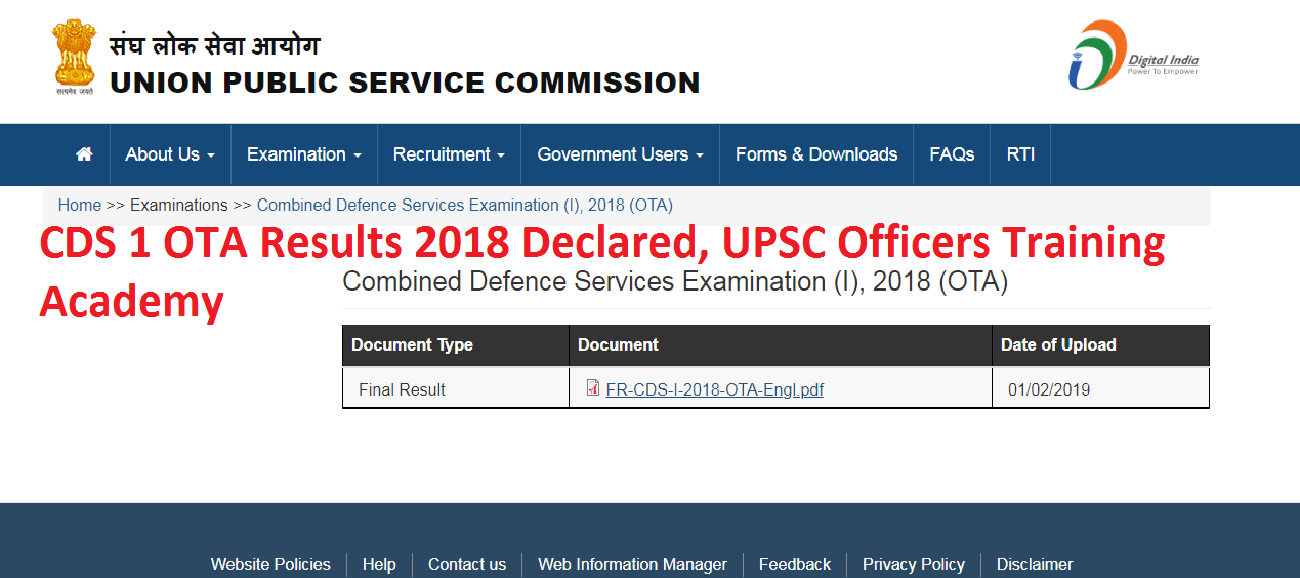The height and width of the screenshot is (578, 1300).
Task: Click the Help footer link
Action: click(379, 564)
